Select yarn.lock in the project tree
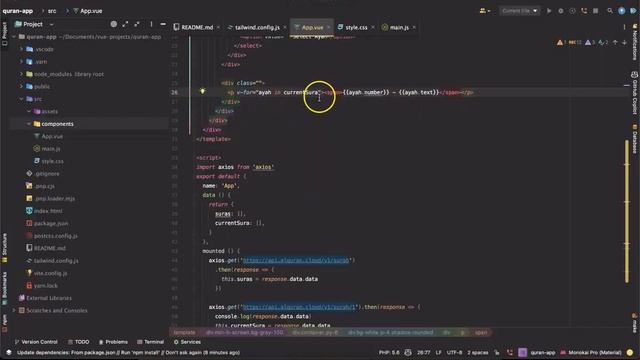 [x=45, y=286]
